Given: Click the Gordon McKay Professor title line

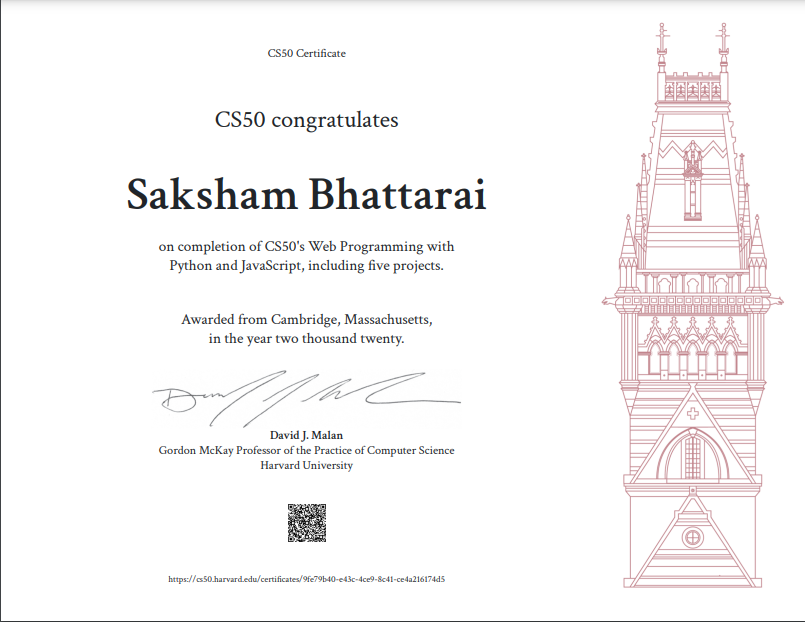Looking at the screenshot, I should click(306, 450).
